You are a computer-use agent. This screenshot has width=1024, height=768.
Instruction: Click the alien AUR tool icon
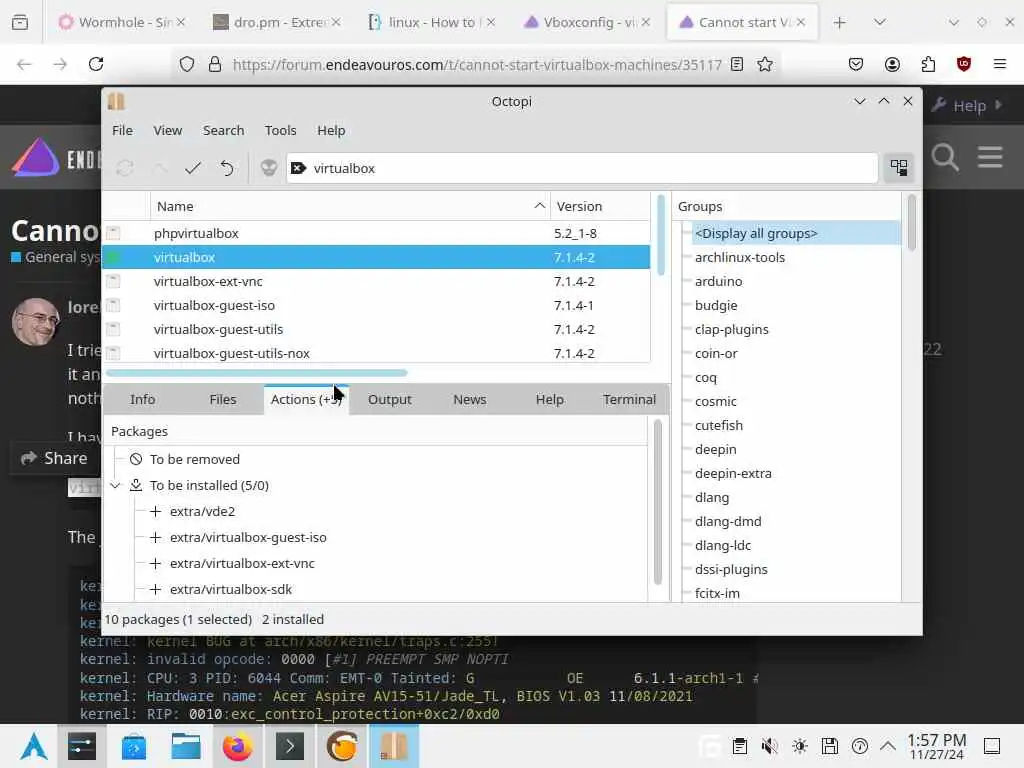pyautogui.click(x=268, y=168)
